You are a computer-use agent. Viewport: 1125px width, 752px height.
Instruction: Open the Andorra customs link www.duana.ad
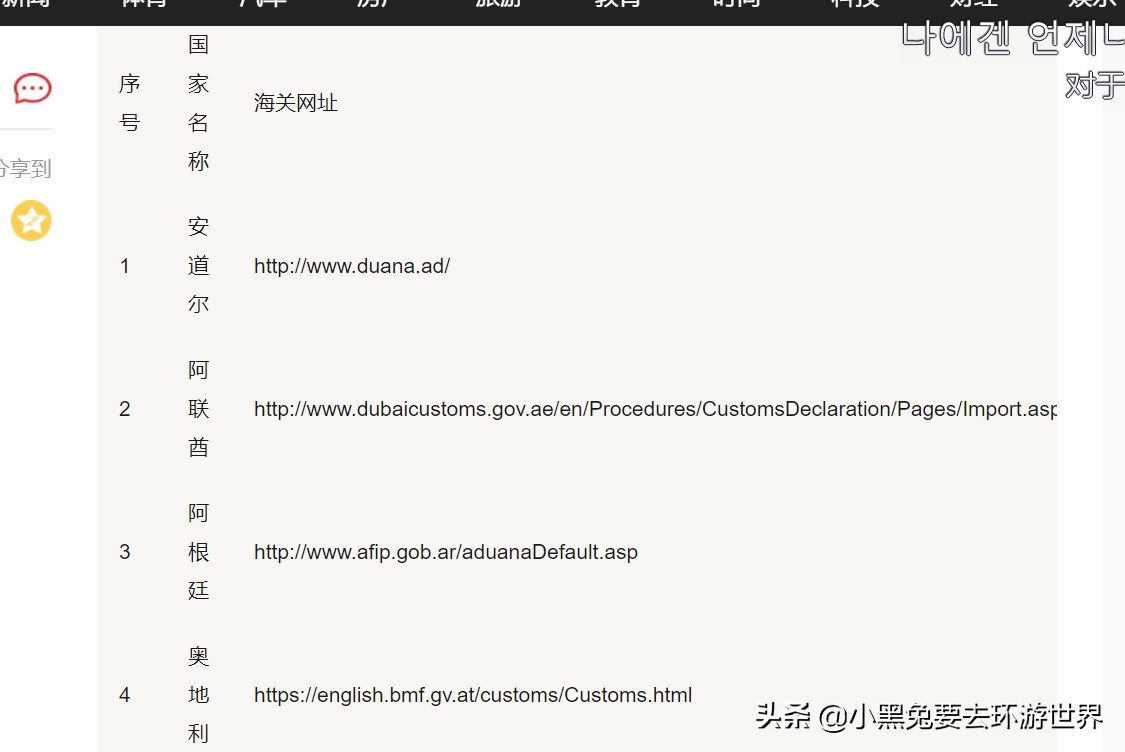pos(352,266)
